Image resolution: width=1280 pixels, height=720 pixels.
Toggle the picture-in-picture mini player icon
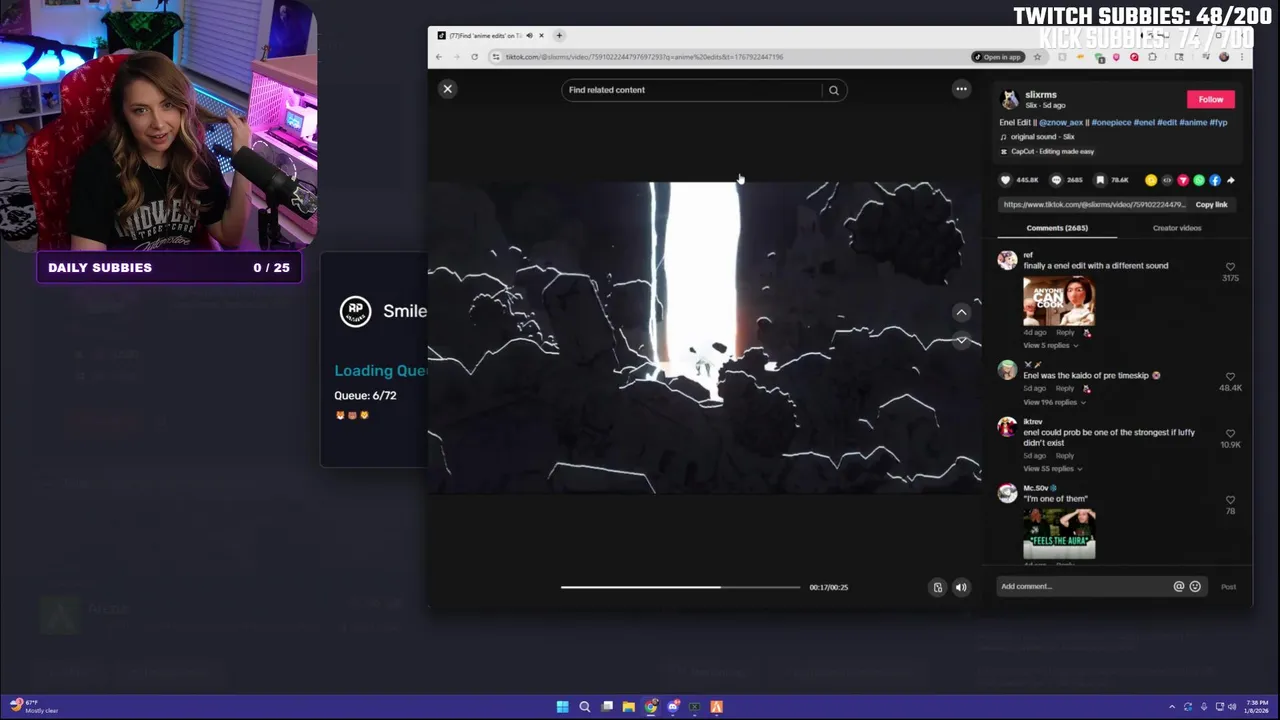click(938, 587)
